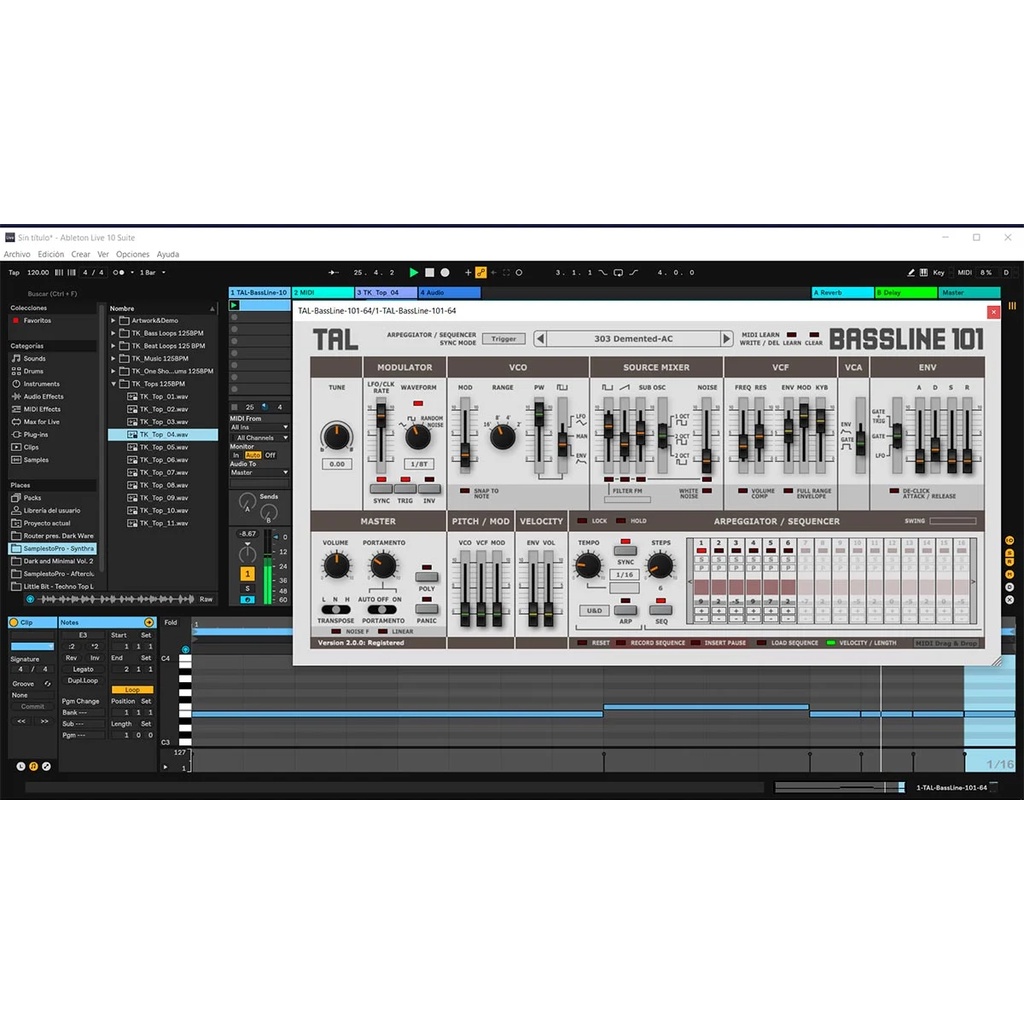The height and width of the screenshot is (1024, 1024).
Task: Open MIDI map mode in the top right
Action: pos(965,273)
